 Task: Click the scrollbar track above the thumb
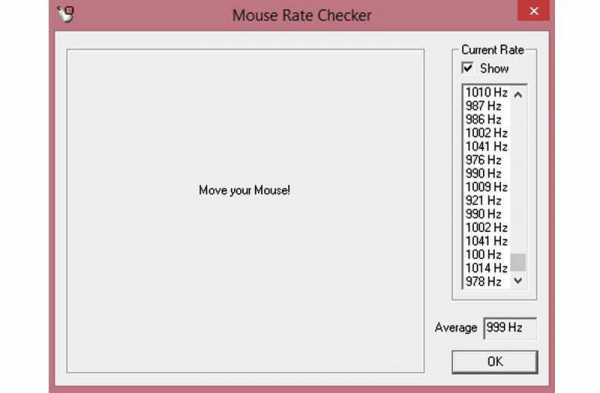point(518,177)
